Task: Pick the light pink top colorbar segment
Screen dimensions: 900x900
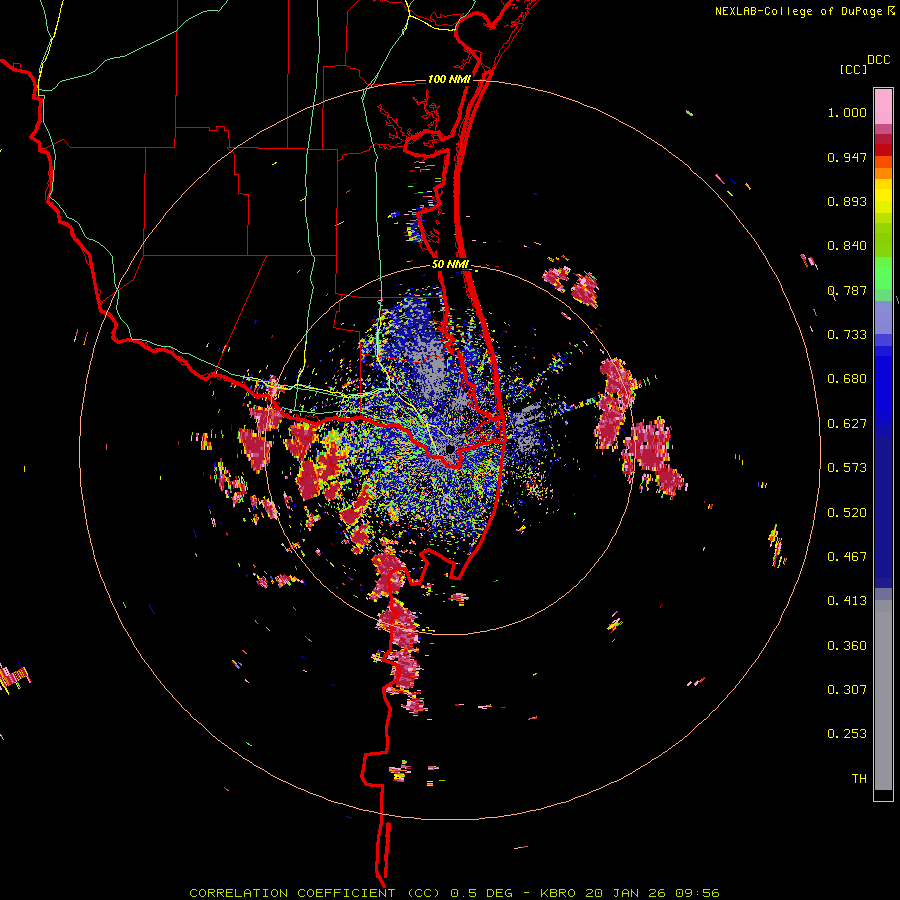Action: 883,107
